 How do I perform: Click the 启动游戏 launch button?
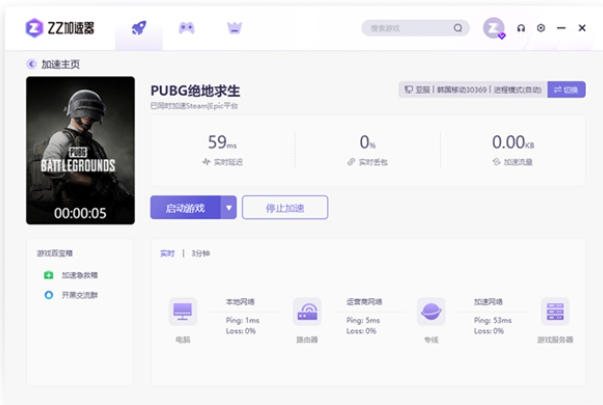pos(185,208)
